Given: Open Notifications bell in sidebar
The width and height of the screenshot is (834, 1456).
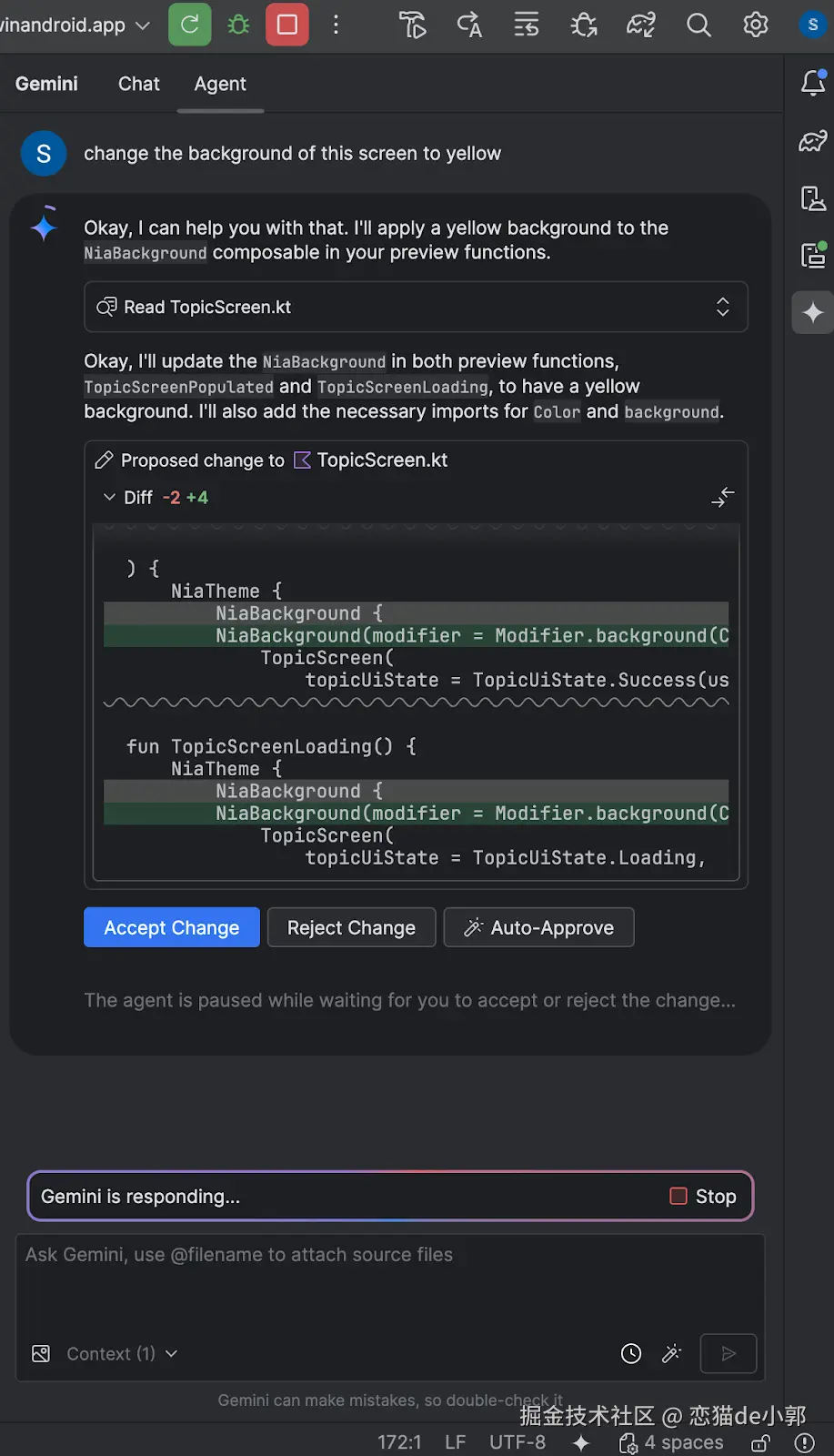Looking at the screenshot, I should tap(813, 83).
